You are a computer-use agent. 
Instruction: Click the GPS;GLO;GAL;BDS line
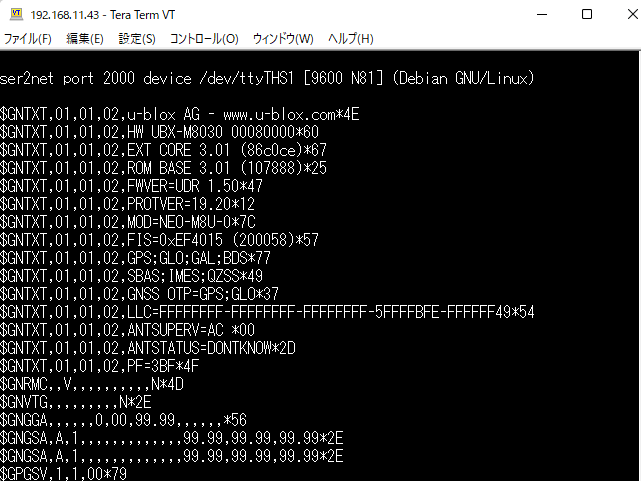point(135,258)
